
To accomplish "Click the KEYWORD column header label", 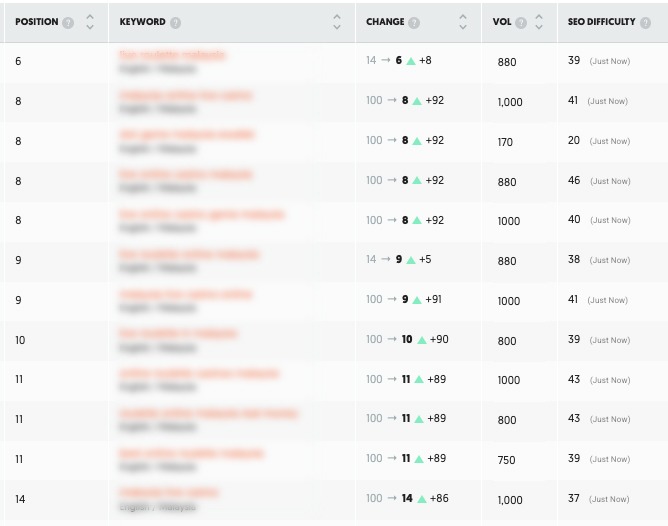I will point(142,22).
